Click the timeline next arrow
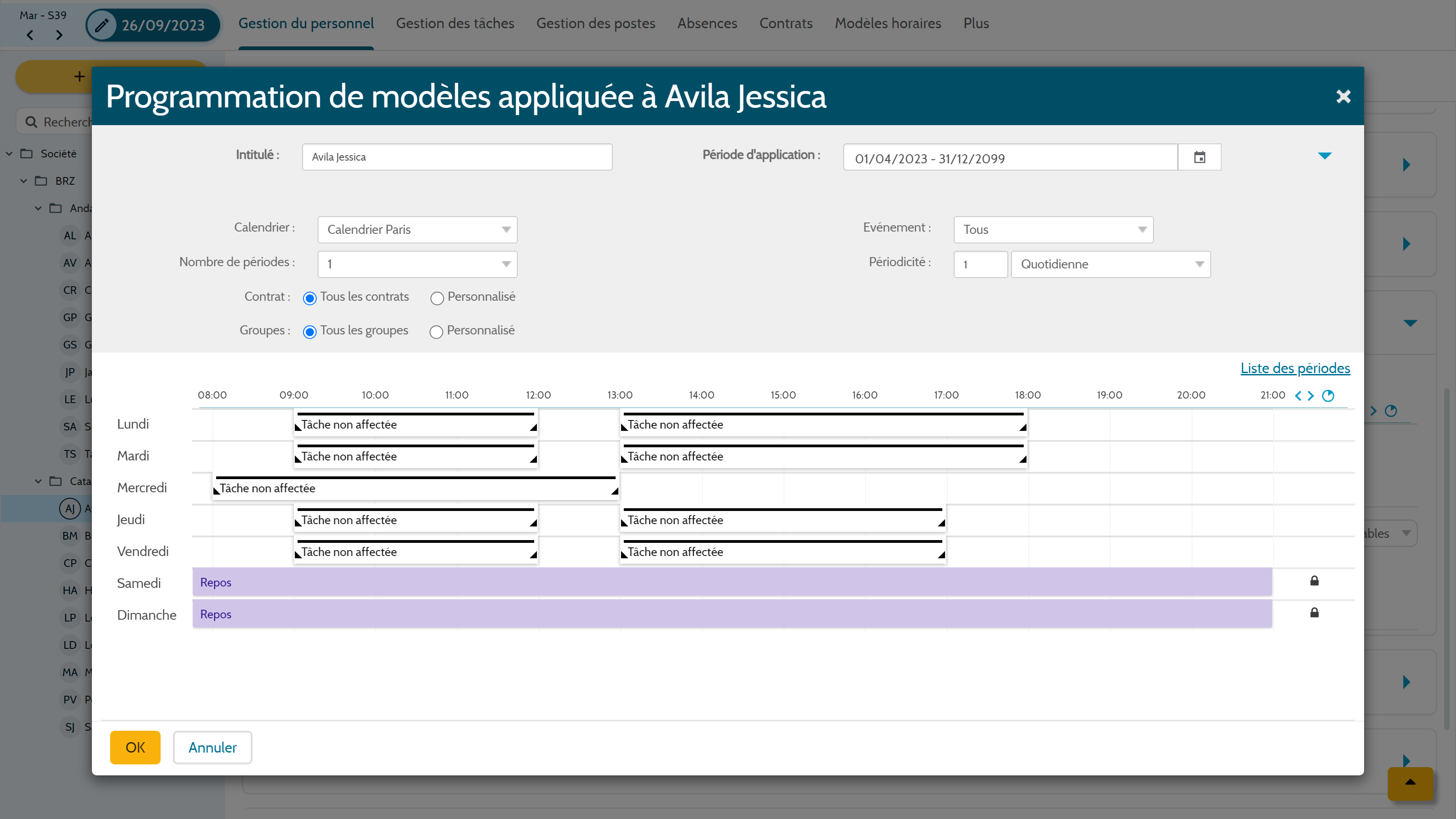Viewport: 1456px width, 819px height. point(1311,396)
